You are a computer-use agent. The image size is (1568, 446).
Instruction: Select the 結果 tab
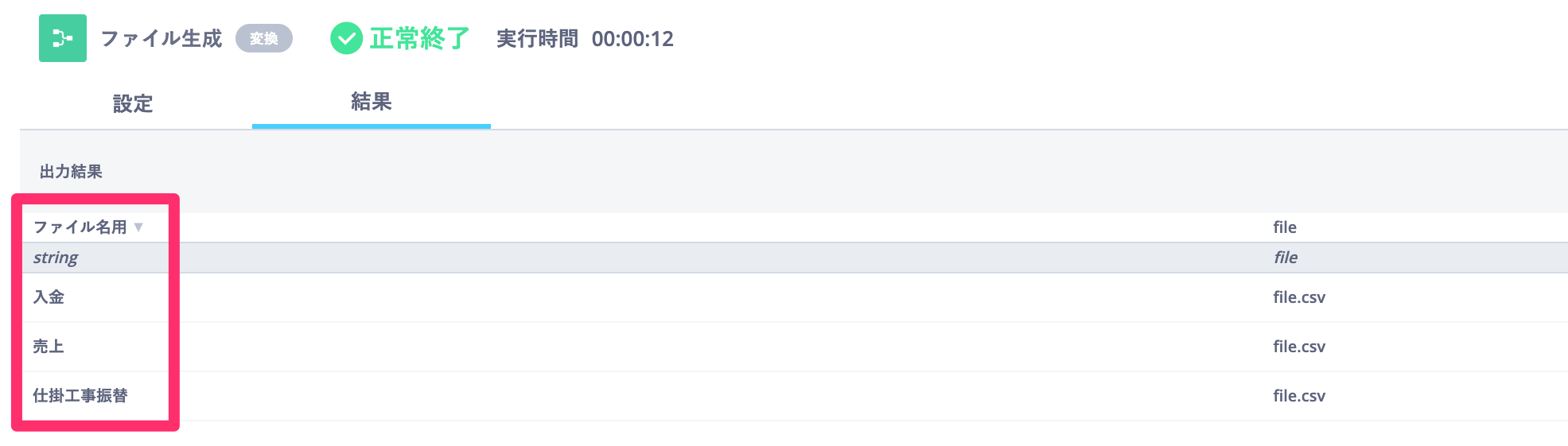pyautogui.click(x=371, y=102)
